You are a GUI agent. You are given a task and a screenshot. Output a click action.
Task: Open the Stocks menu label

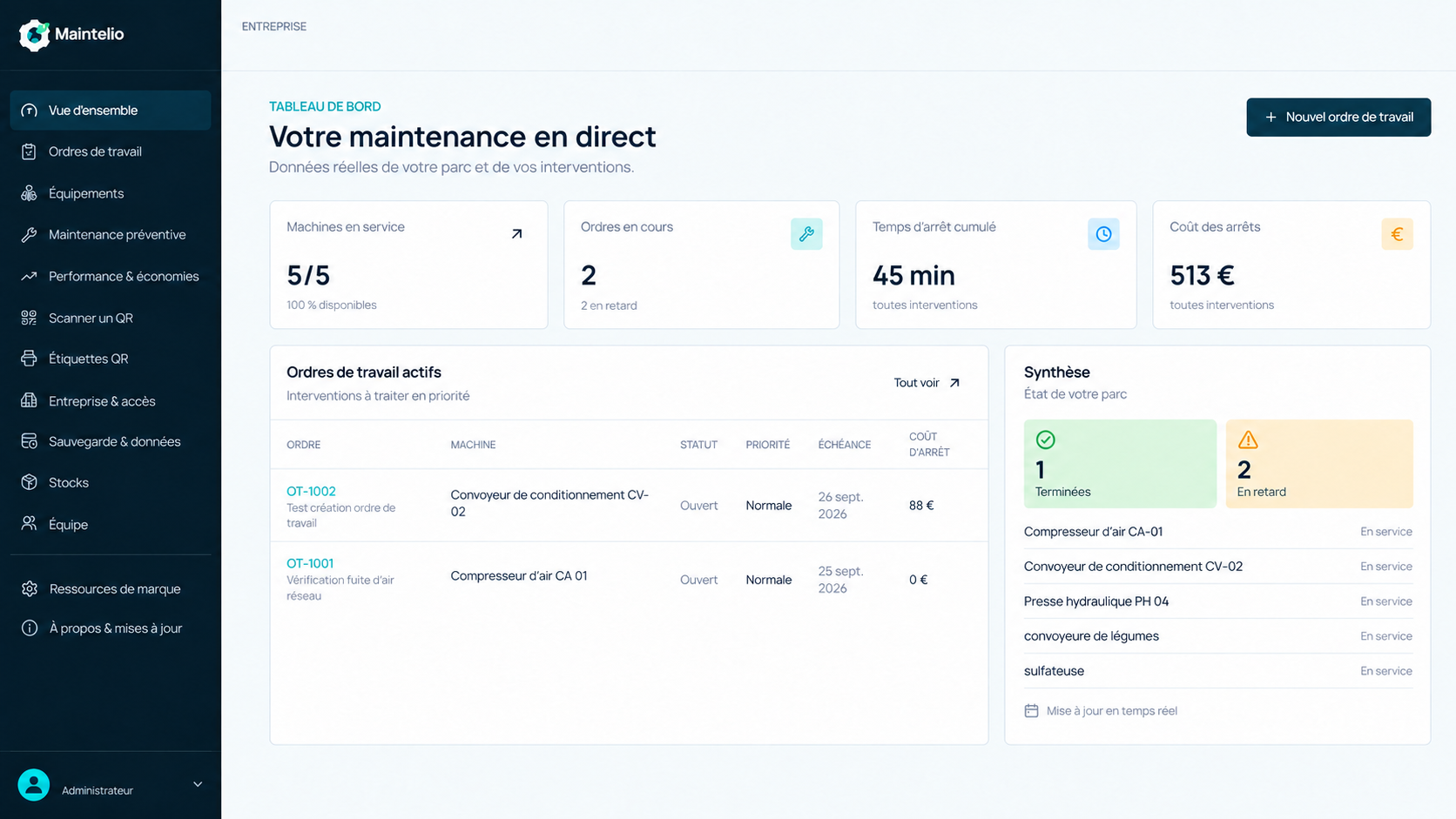tap(69, 482)
